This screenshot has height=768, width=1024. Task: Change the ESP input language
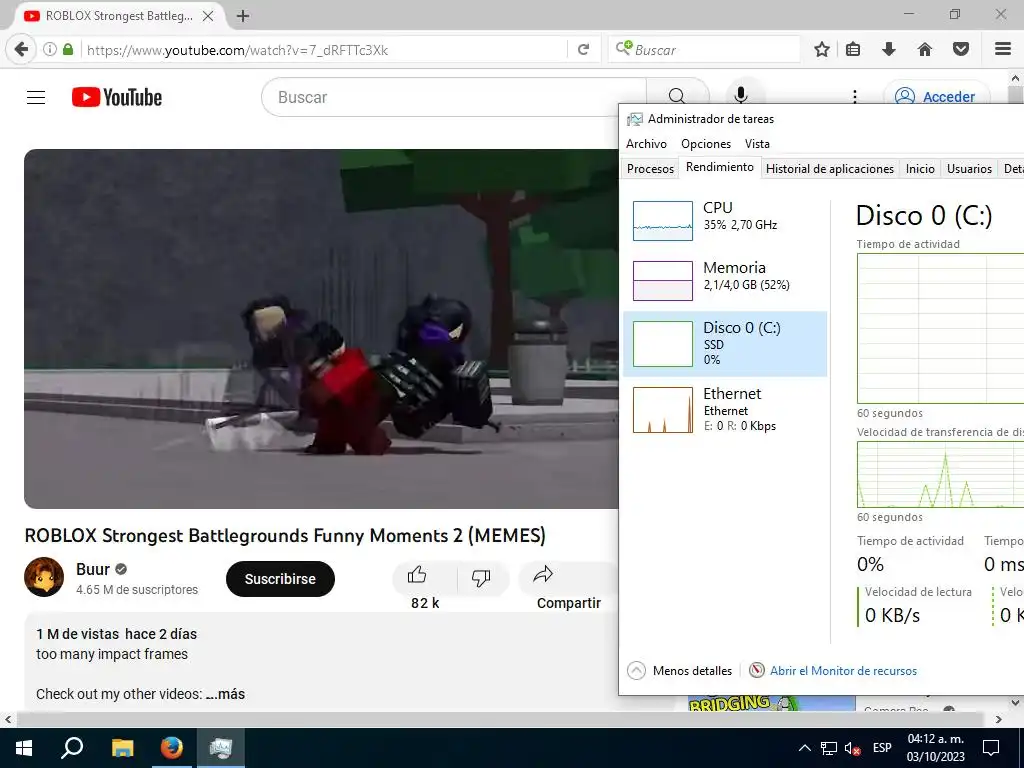pyautogui.click(x=882, y=748)
